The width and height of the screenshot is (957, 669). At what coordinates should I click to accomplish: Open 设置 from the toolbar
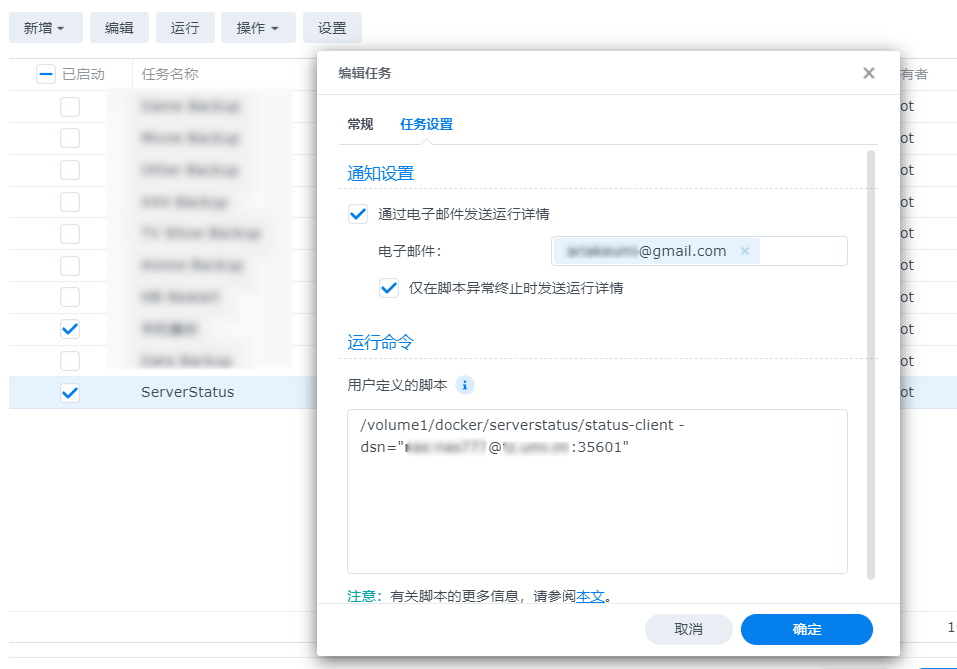(332, 28)
